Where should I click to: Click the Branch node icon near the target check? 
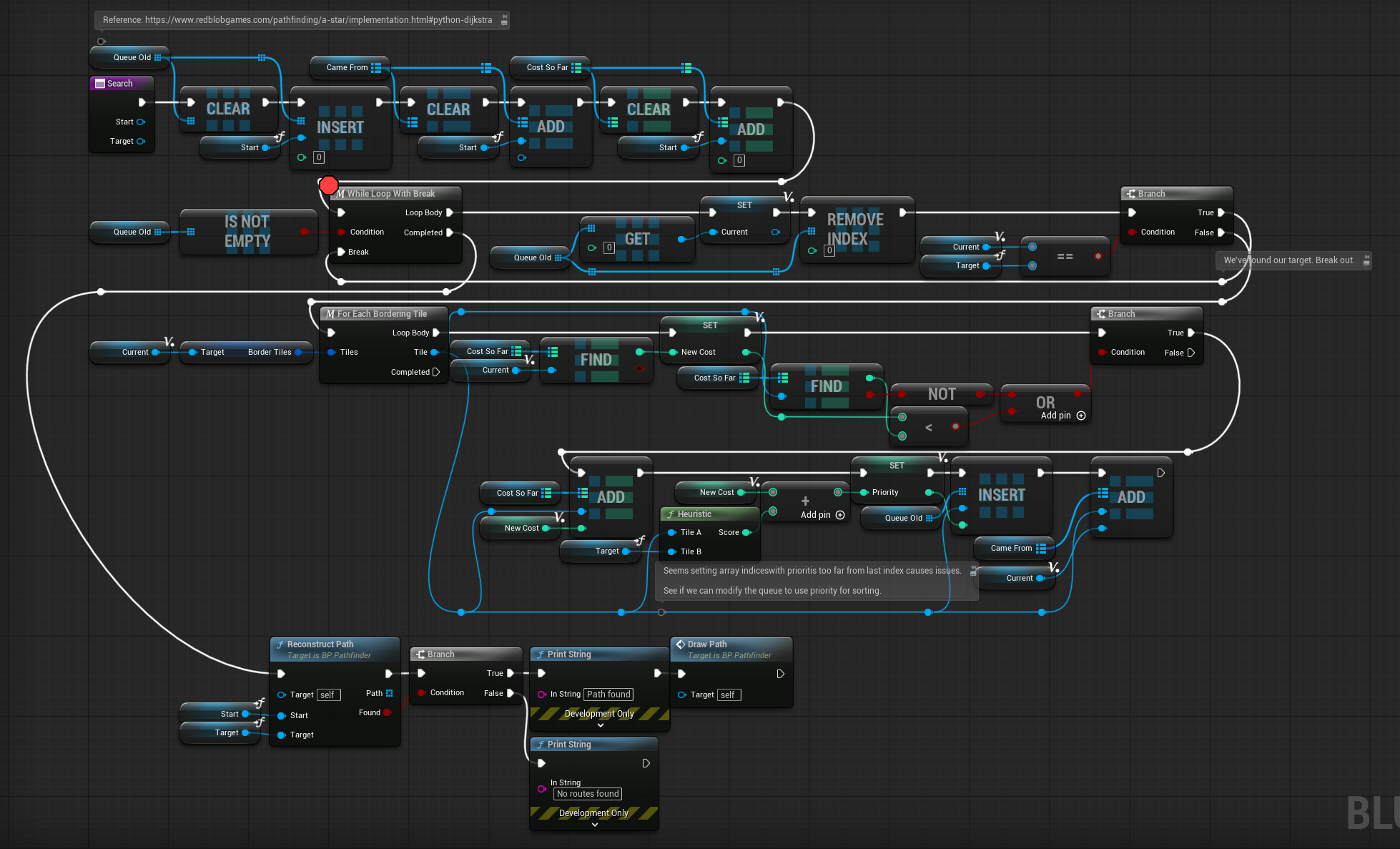click(x=1132, y=193)
